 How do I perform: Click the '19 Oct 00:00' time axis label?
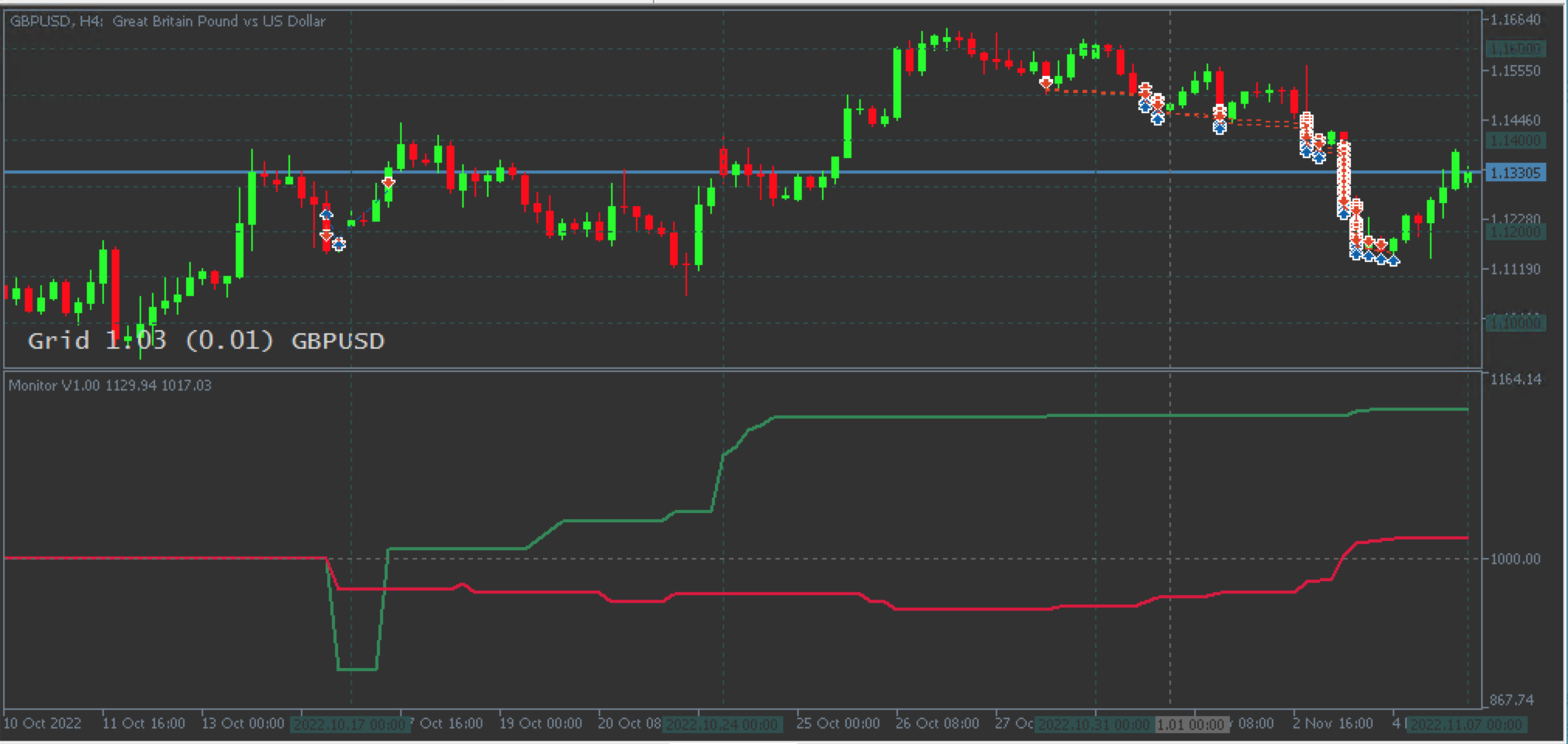point(541,723)
